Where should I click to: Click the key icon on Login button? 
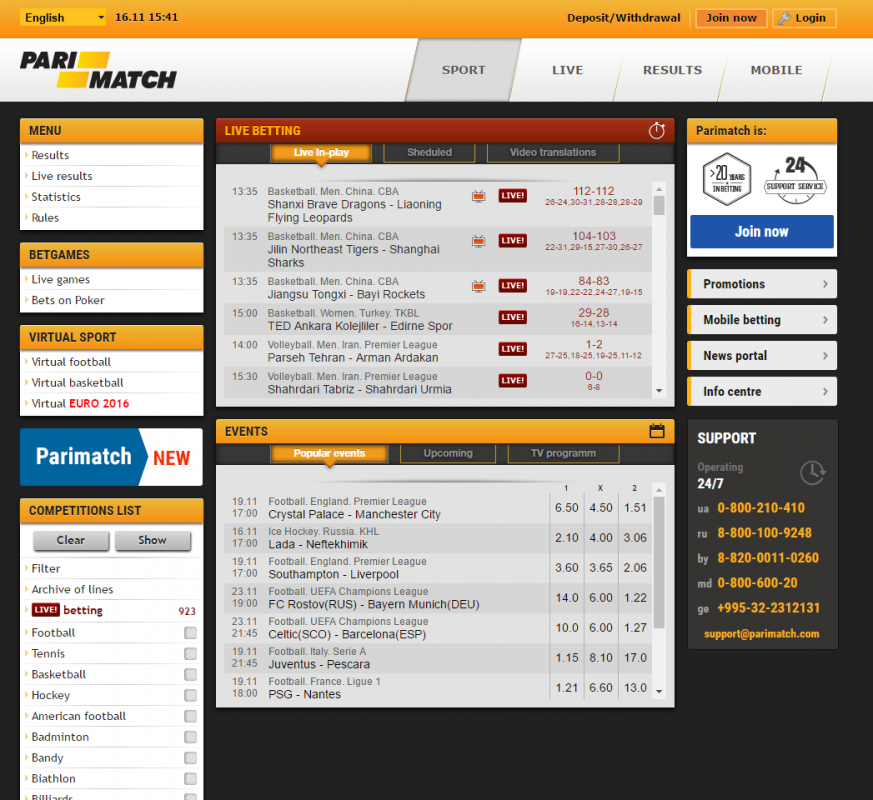(784, 18)
